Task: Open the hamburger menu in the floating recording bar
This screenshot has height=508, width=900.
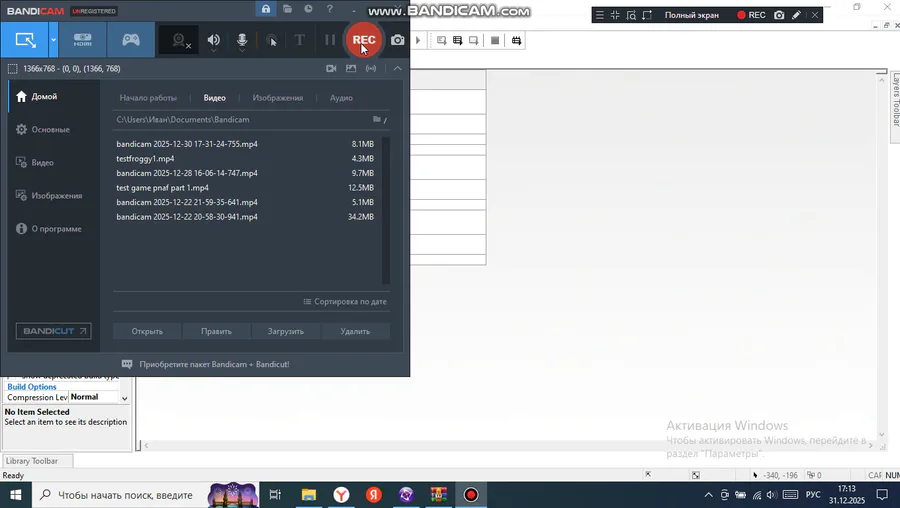Action: tap(600, 15)
